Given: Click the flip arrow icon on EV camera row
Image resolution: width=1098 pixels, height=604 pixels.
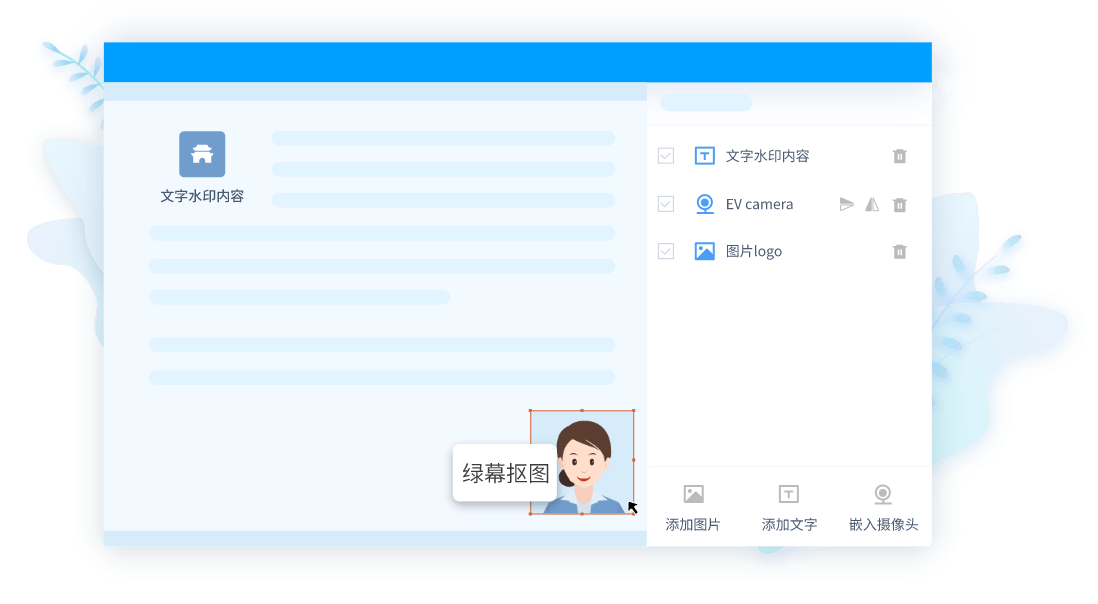Looking at the screenshot, I should (845, 203).
